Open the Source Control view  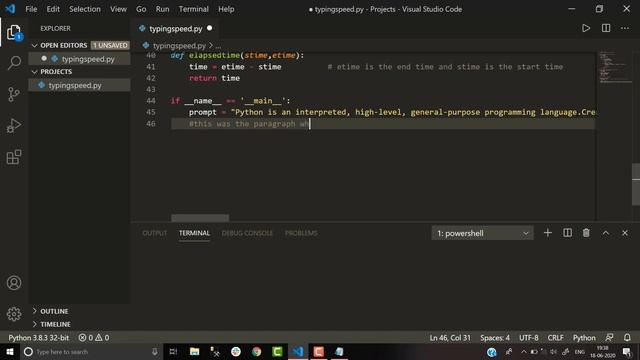point(14,94)
